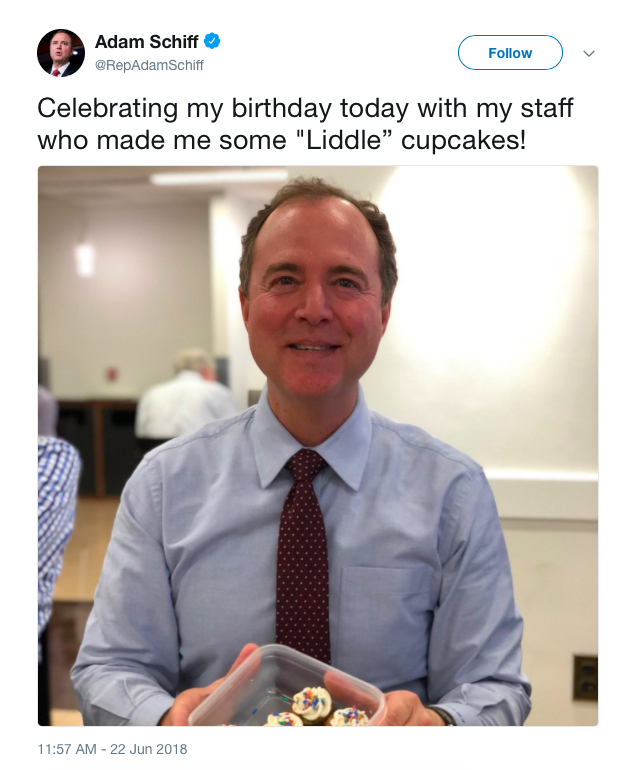Click the 22 Jun 2018 date text
This screenshot has width=635, height=770.
(x=148, y=749)
